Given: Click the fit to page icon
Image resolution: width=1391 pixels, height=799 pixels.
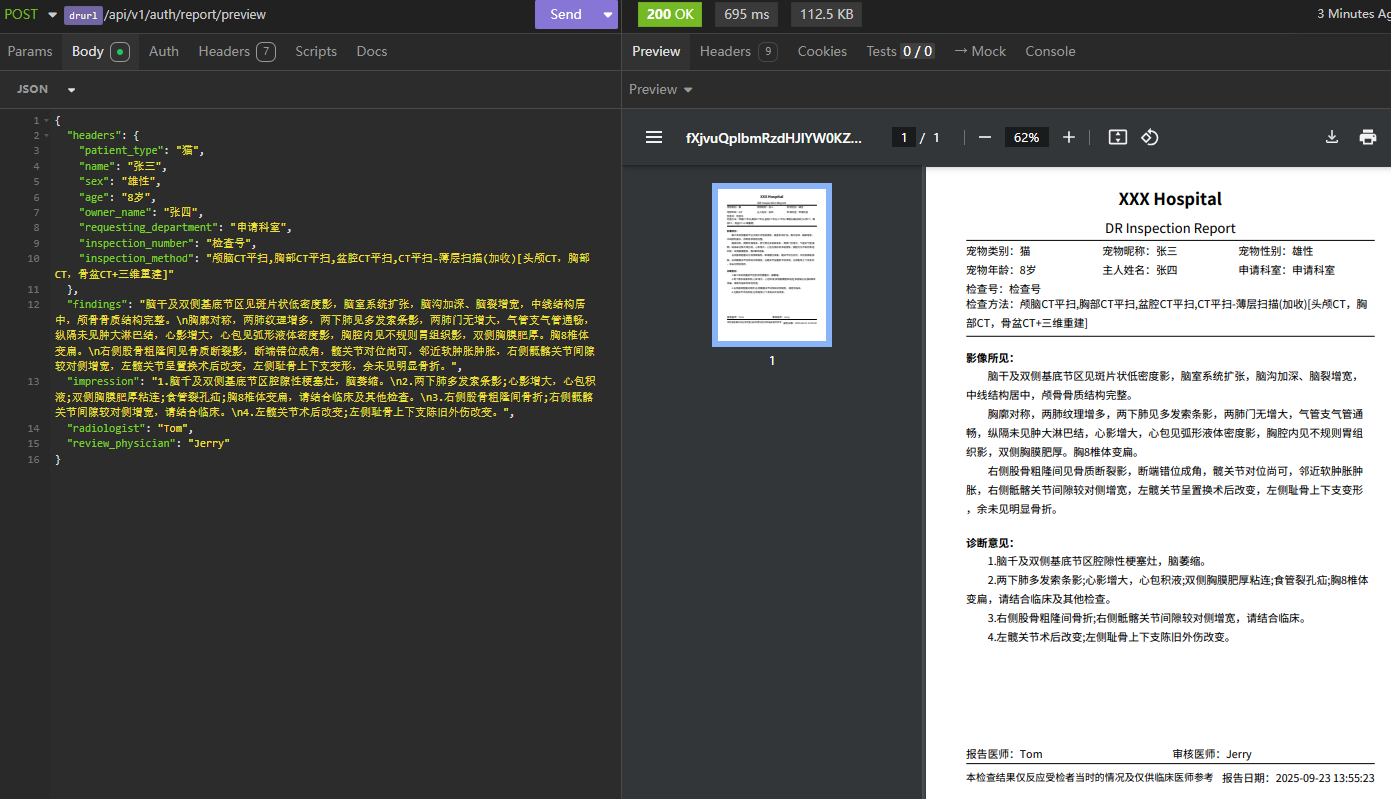Looking at the screenshot, I should [1118, 138].
